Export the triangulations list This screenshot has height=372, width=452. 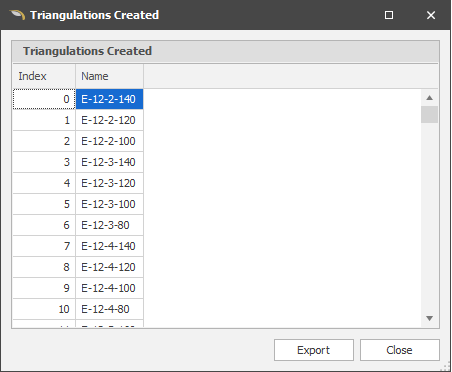coord(314,350)
